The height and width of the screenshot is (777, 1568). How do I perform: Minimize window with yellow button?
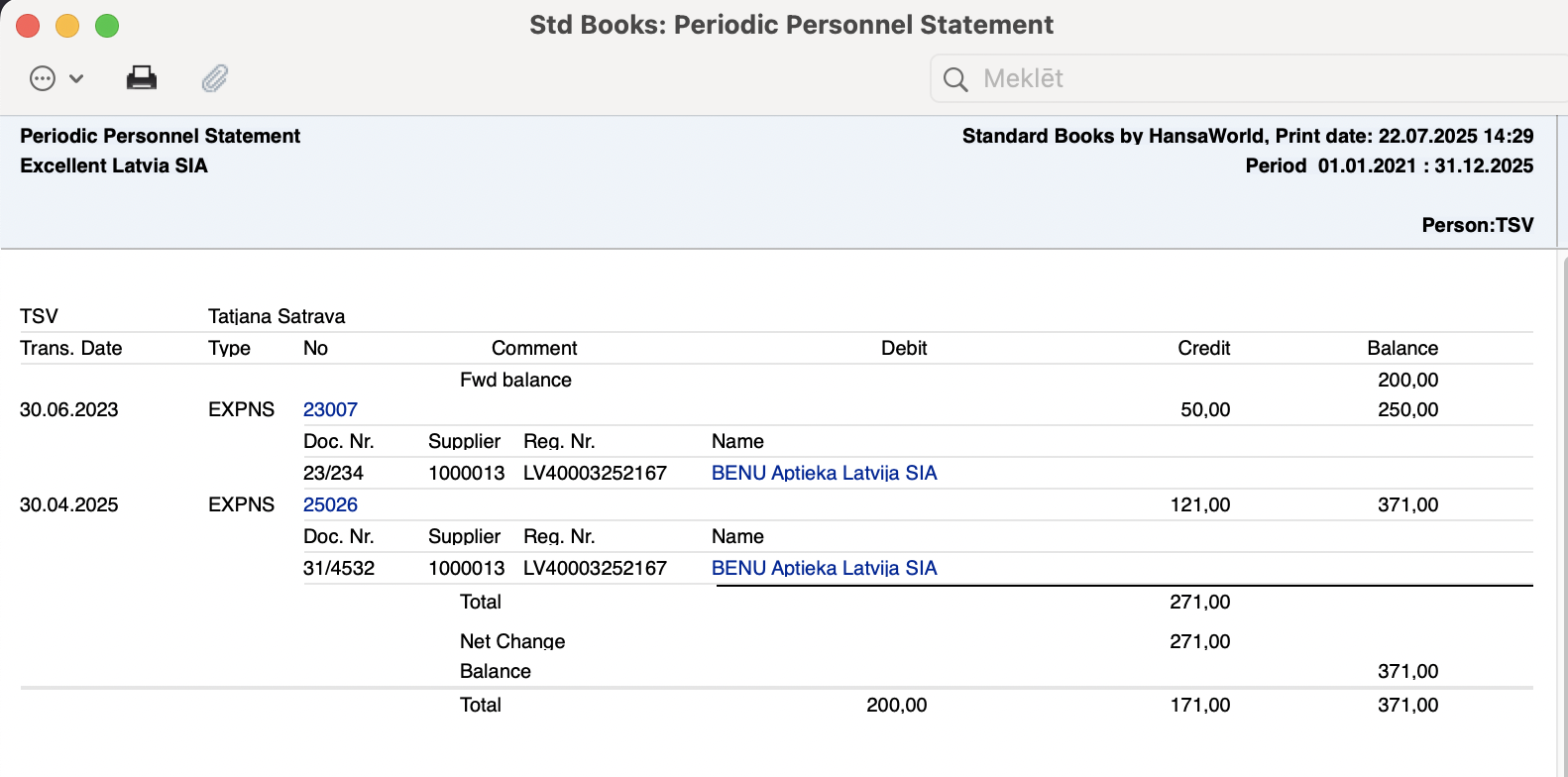click(67, 26)
